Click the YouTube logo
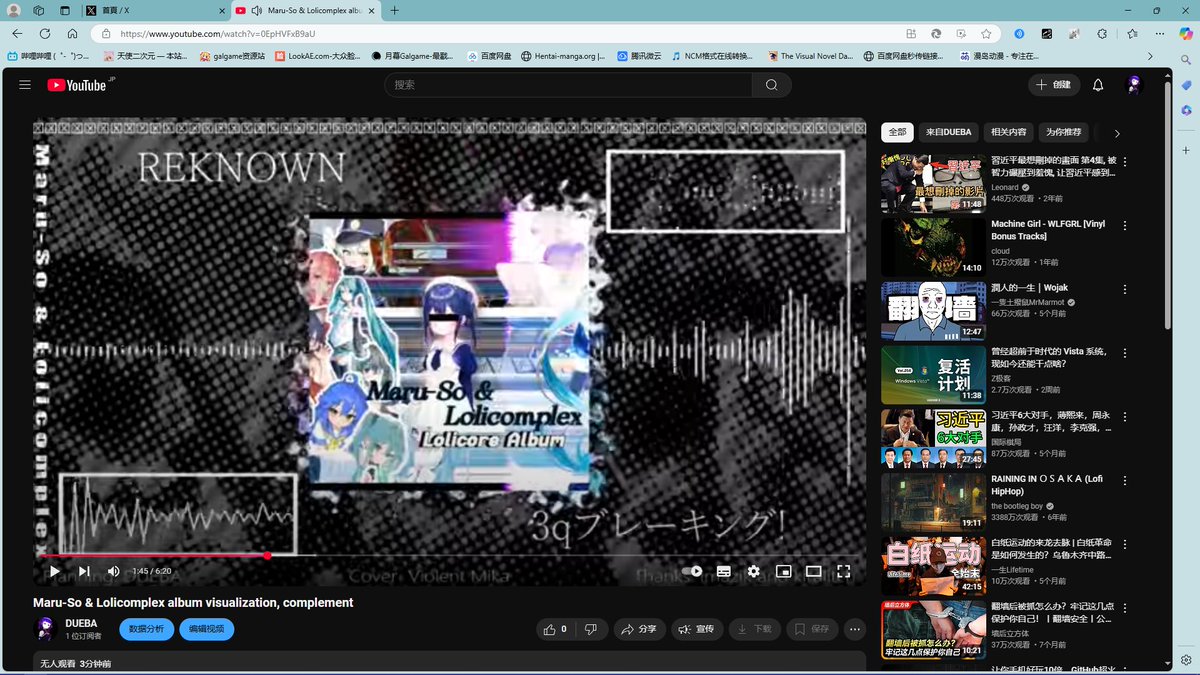 pyautogui.click(x=76, y=85)
